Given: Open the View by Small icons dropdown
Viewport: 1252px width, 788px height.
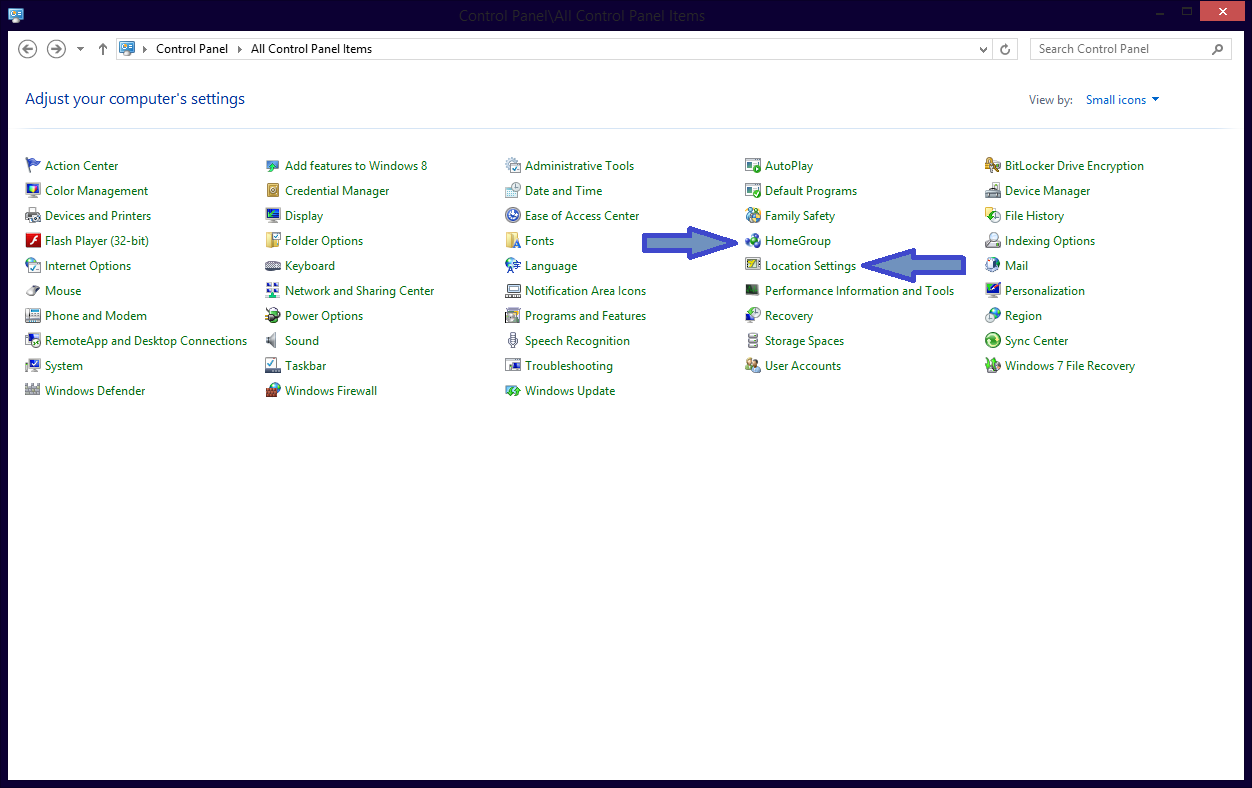Looking at the screenshot, I should click(x=1123, y=100).
